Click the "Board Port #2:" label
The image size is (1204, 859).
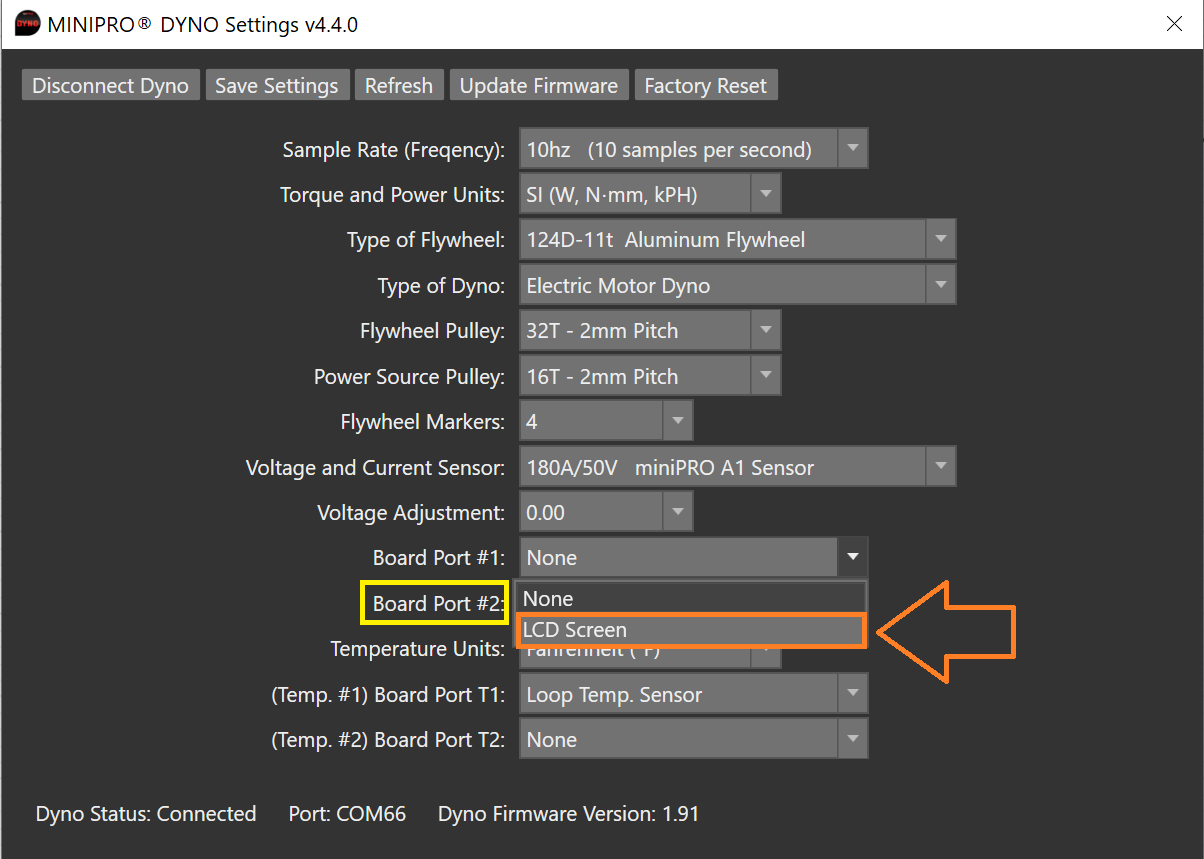pos(436,604)
